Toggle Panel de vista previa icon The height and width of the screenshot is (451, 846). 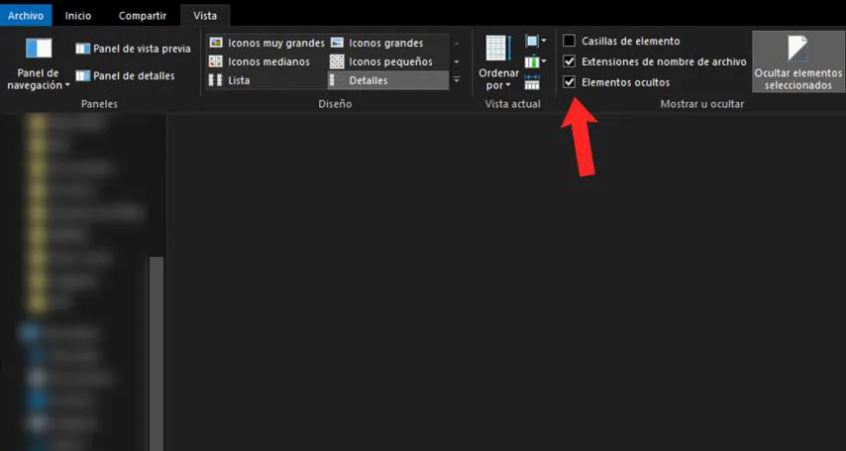(83, 49)
